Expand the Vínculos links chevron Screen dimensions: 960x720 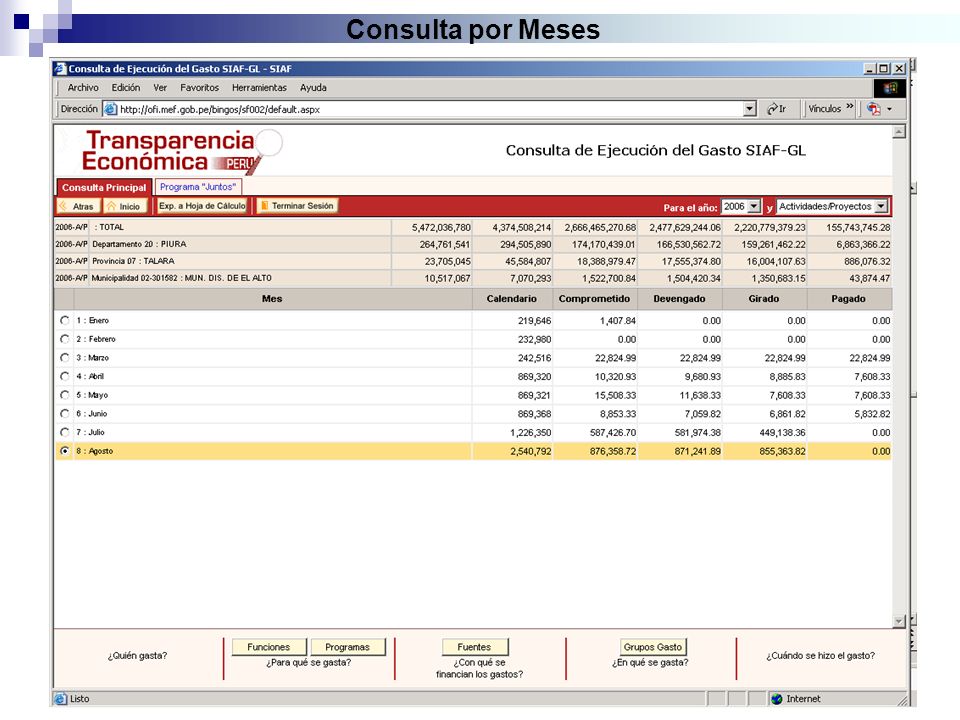[850, 107]
